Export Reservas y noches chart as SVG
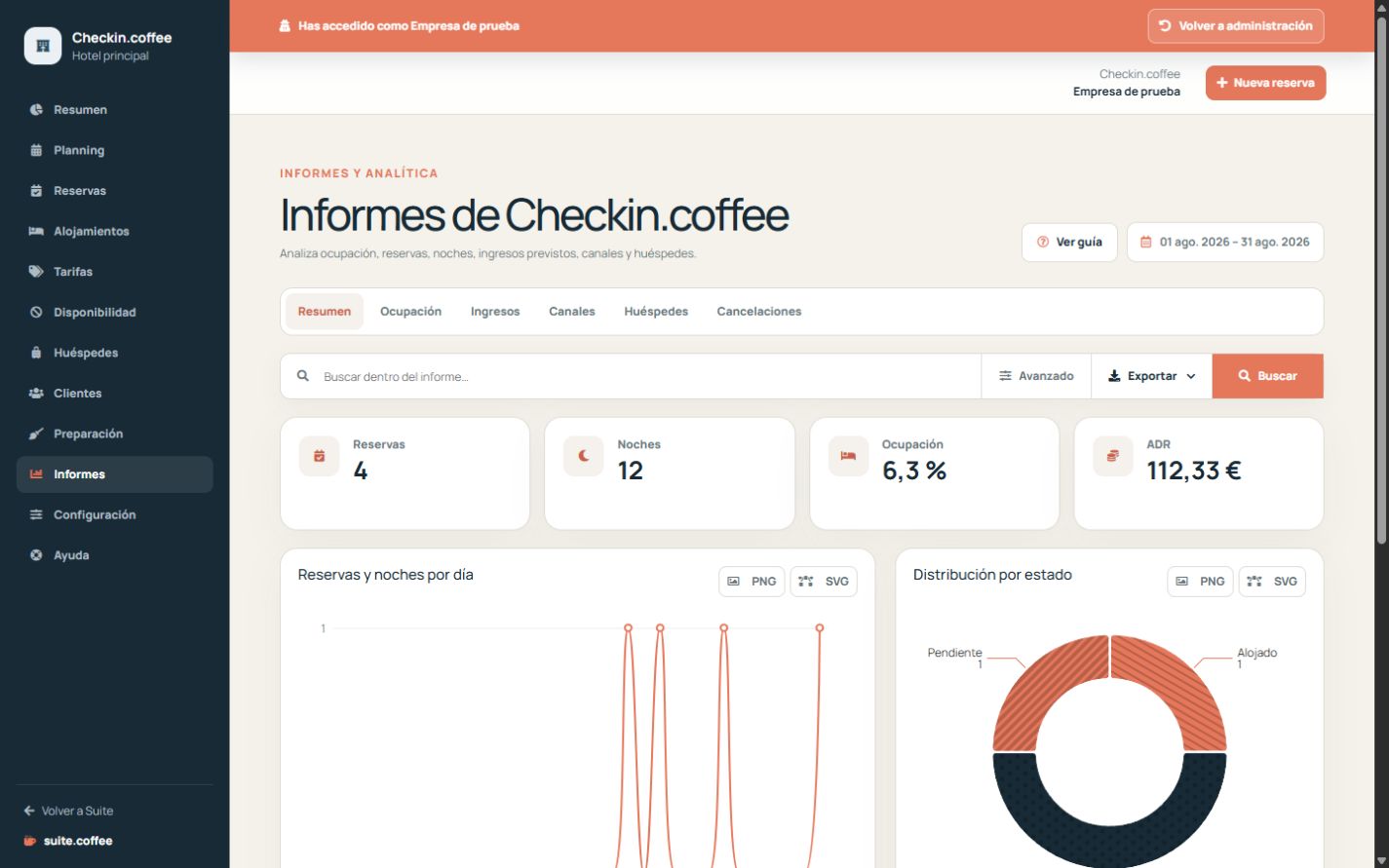Image resolution: width=1389 pixels, height=868 pixels. 824,582
